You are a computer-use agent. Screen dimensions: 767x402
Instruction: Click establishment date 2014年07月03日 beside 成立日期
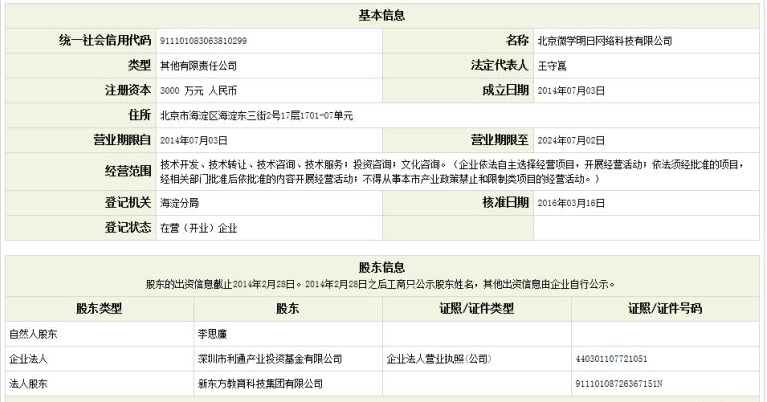(571, 90)
